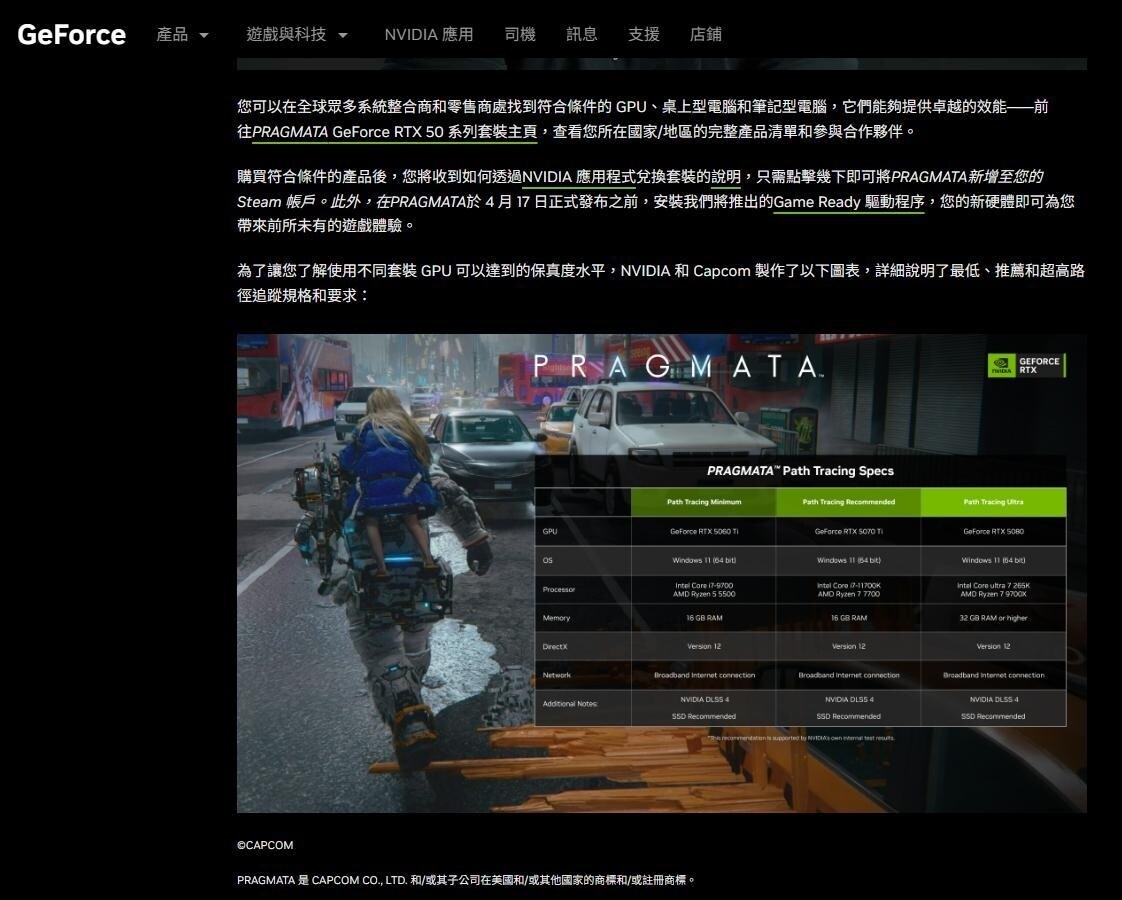Open the PRAGMATA GeForce RTX 50 系列套裝主頁 link

(394, 132)
